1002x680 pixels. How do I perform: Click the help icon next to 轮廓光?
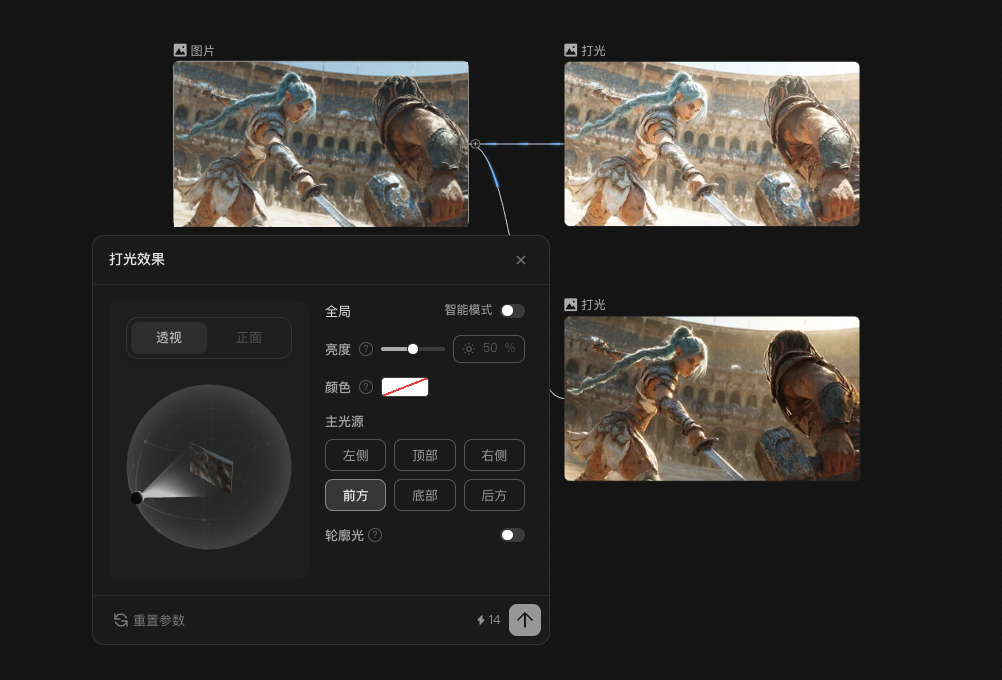[x=375, y=535]
